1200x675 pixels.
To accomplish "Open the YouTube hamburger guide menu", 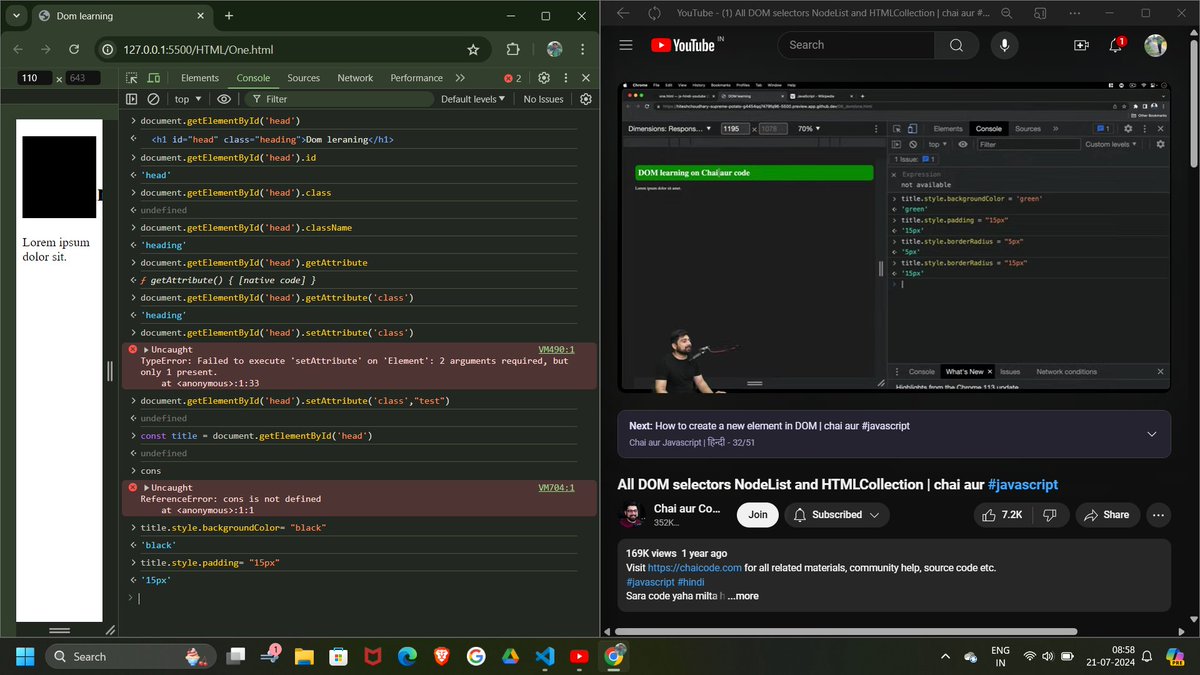I will [626, 45].
